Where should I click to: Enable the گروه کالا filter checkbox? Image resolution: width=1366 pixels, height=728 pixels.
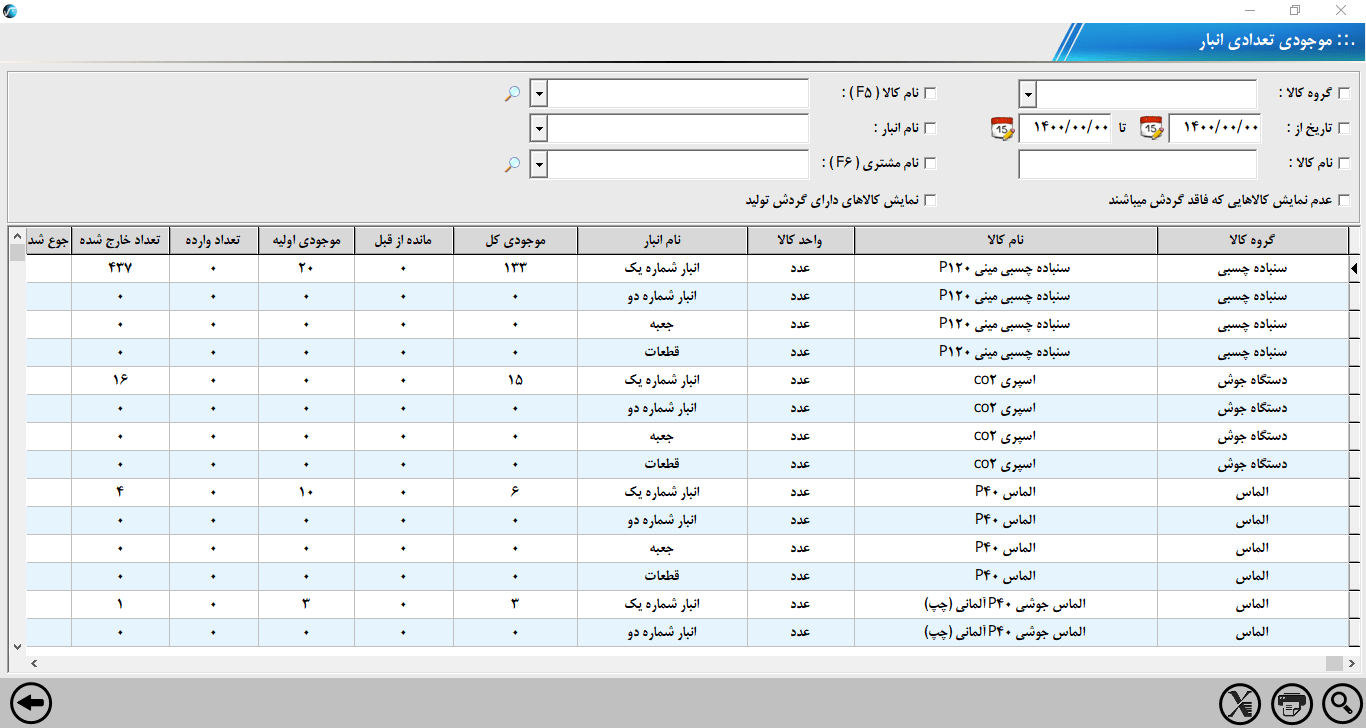coord(1343,94)
